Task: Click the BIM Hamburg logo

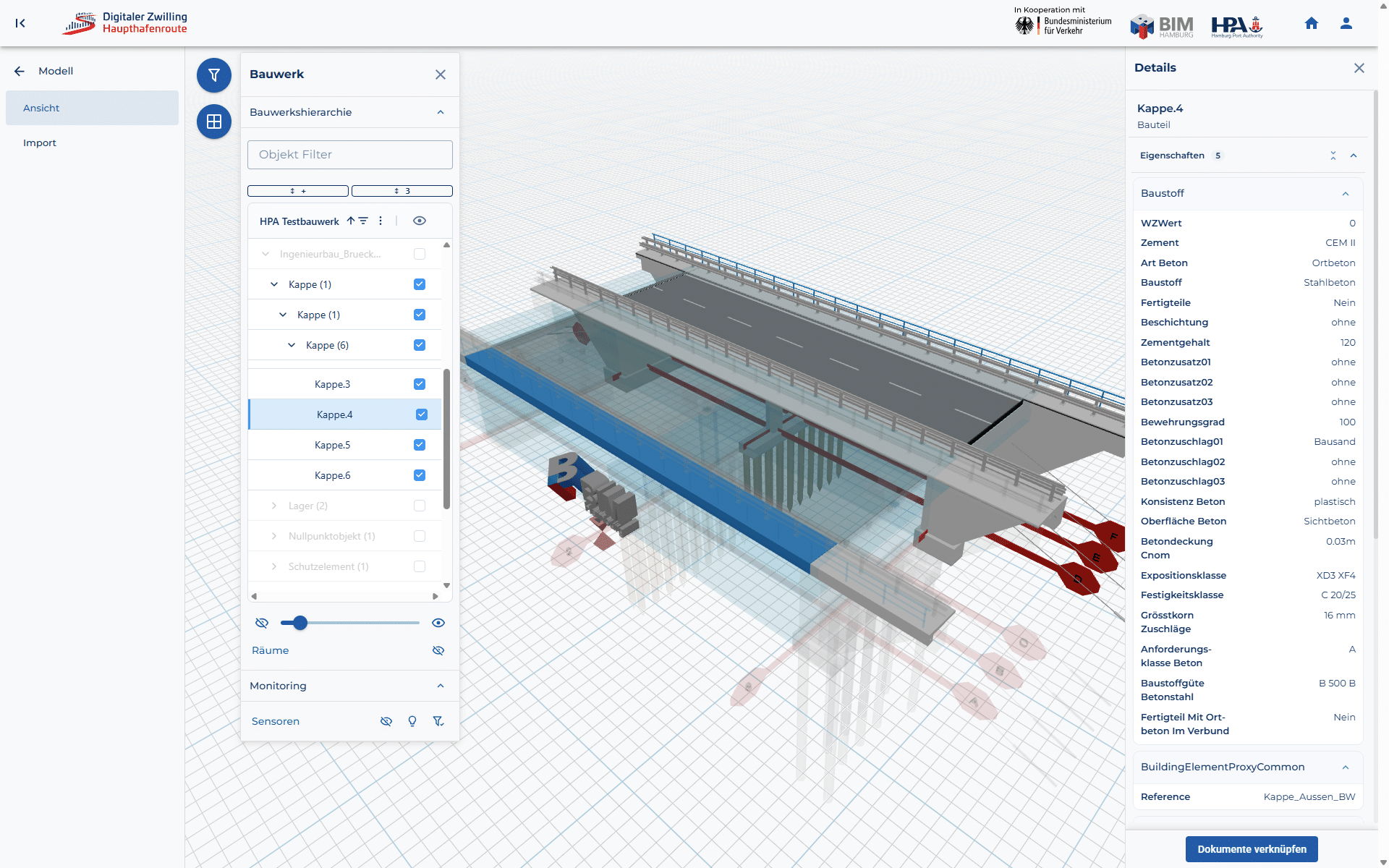Action: pyautogui.click(x=1162, y=26)
